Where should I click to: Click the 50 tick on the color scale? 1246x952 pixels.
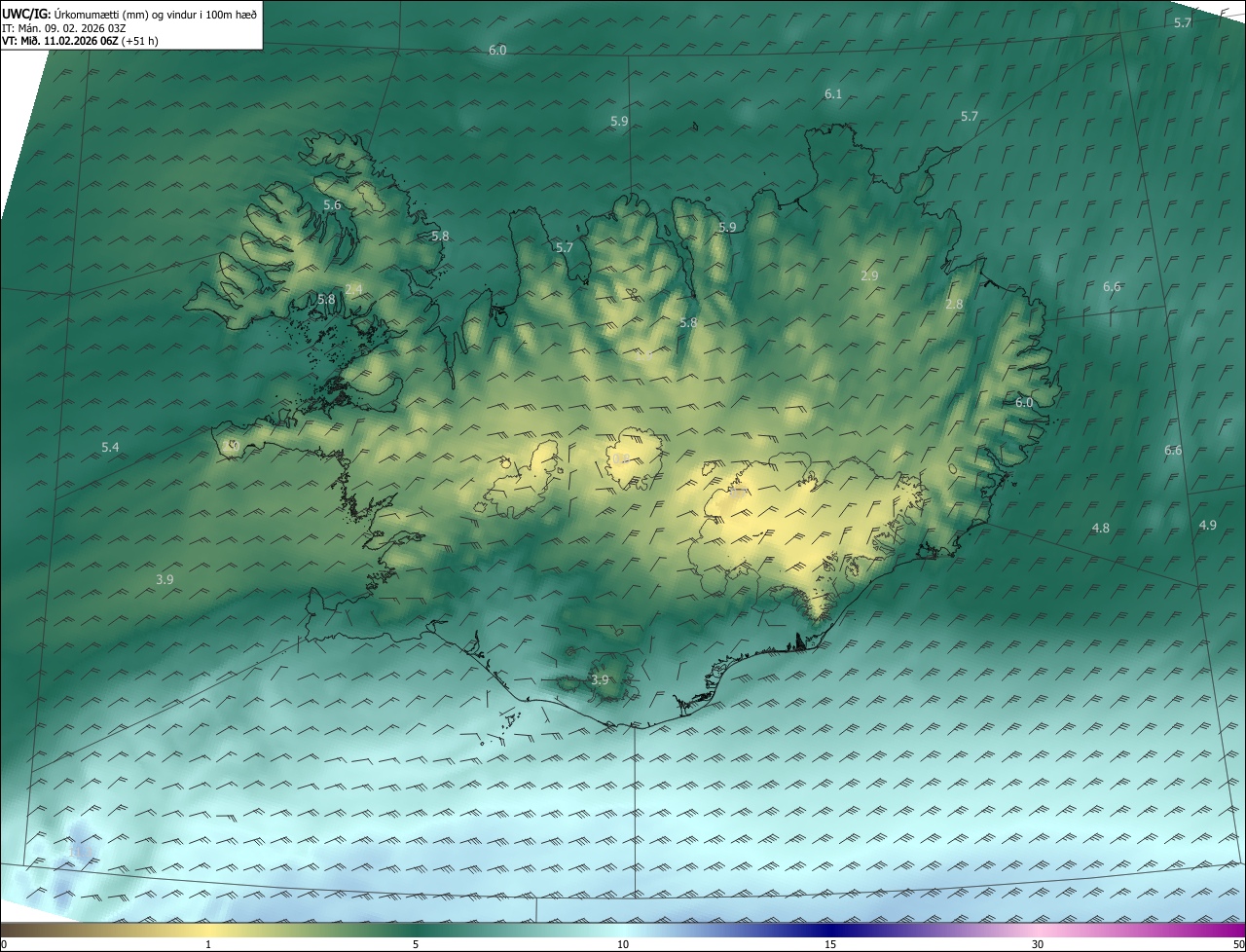[1238, 944]
